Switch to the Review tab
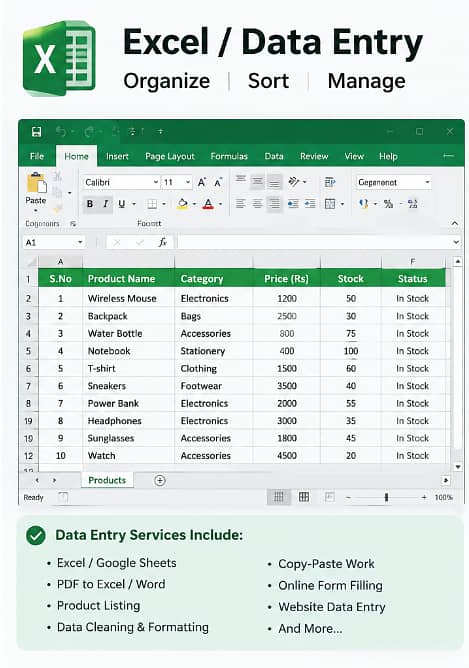 [314, 156]
